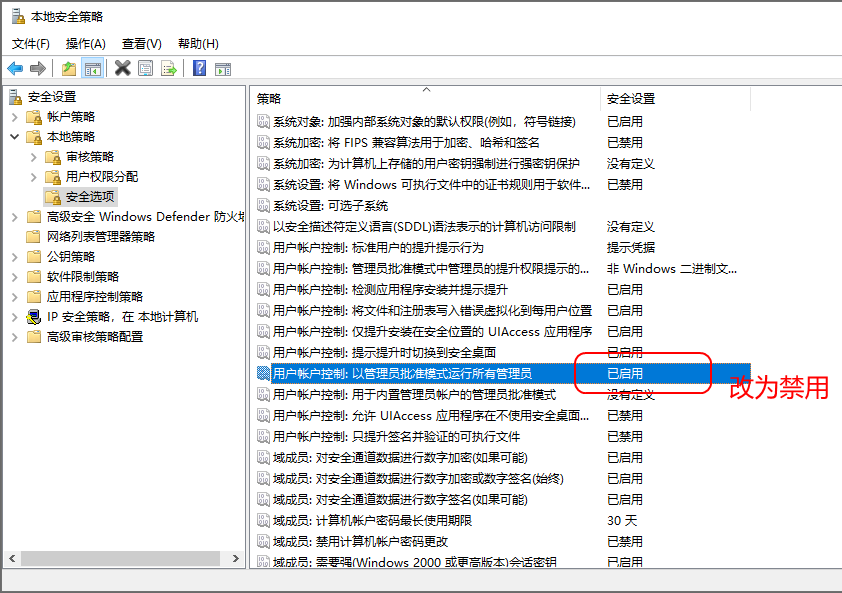This screenshot has width=842, height=593.
Task: Sort by the 策略 column header
Action: pos(425,98)
